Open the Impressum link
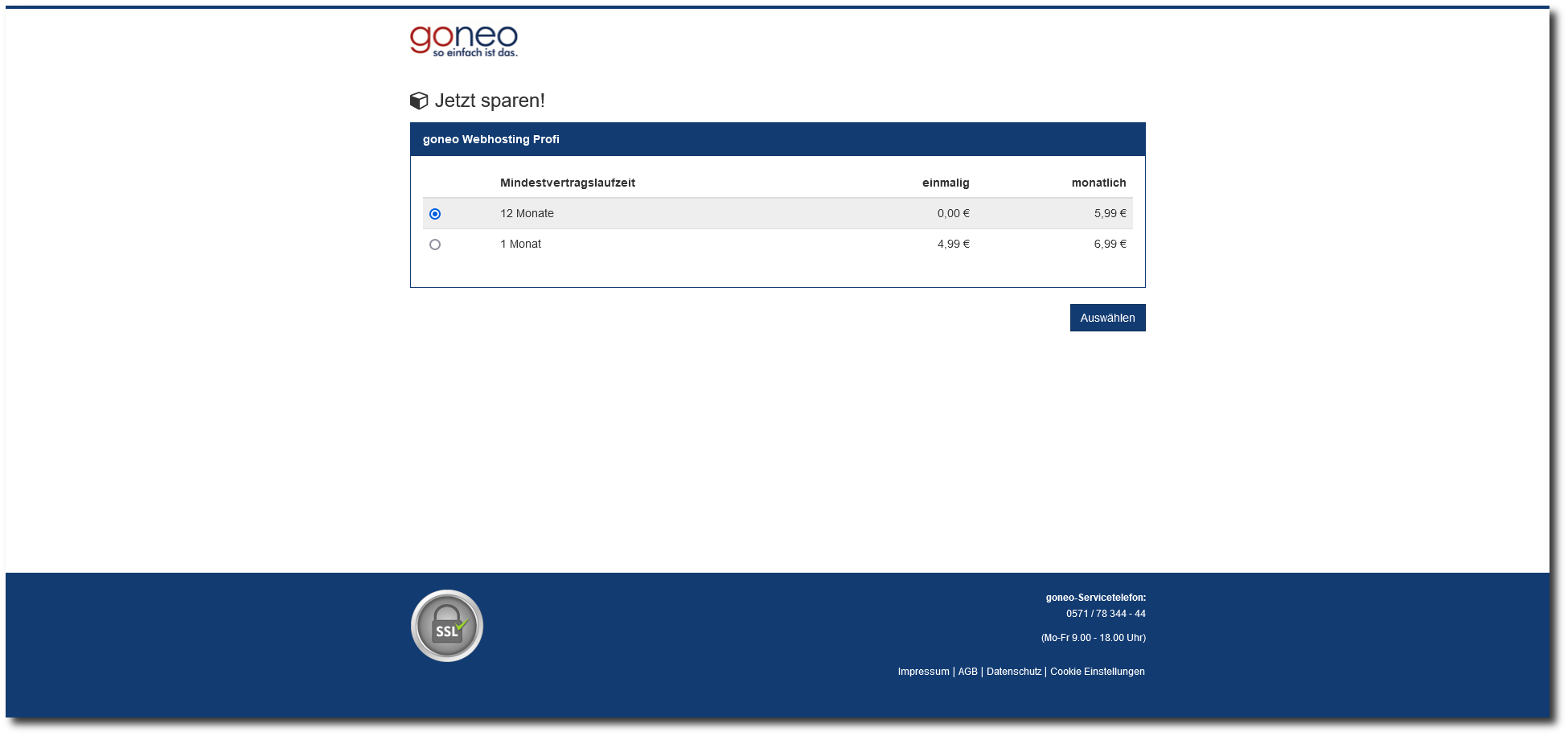The width and height of the screenshot is (1568, 736). tap(923, 672)
